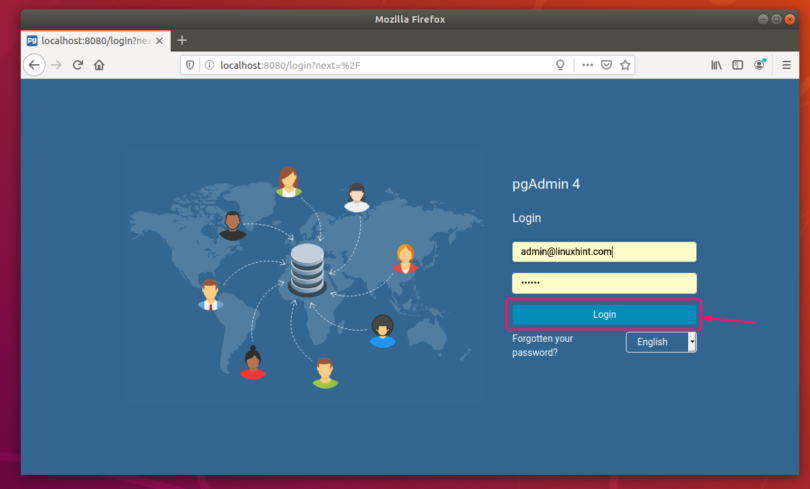This screenshot has height=489, width=810.
Task: Minimize the Firefox window
Action: coord(762,19)
